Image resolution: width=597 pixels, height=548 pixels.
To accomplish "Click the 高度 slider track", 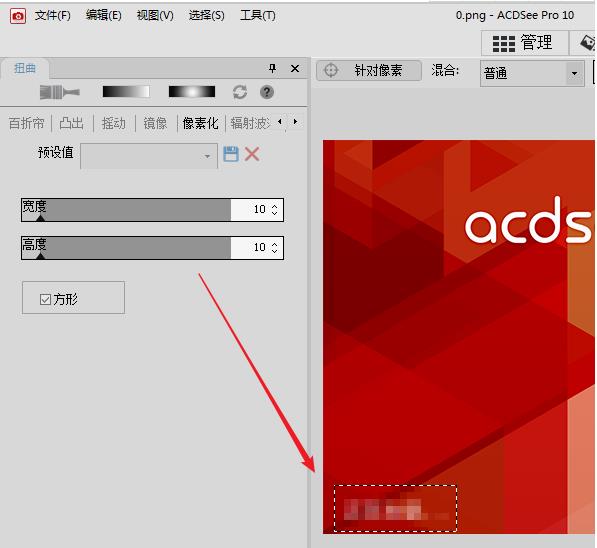I will click(x=126, y=248).
